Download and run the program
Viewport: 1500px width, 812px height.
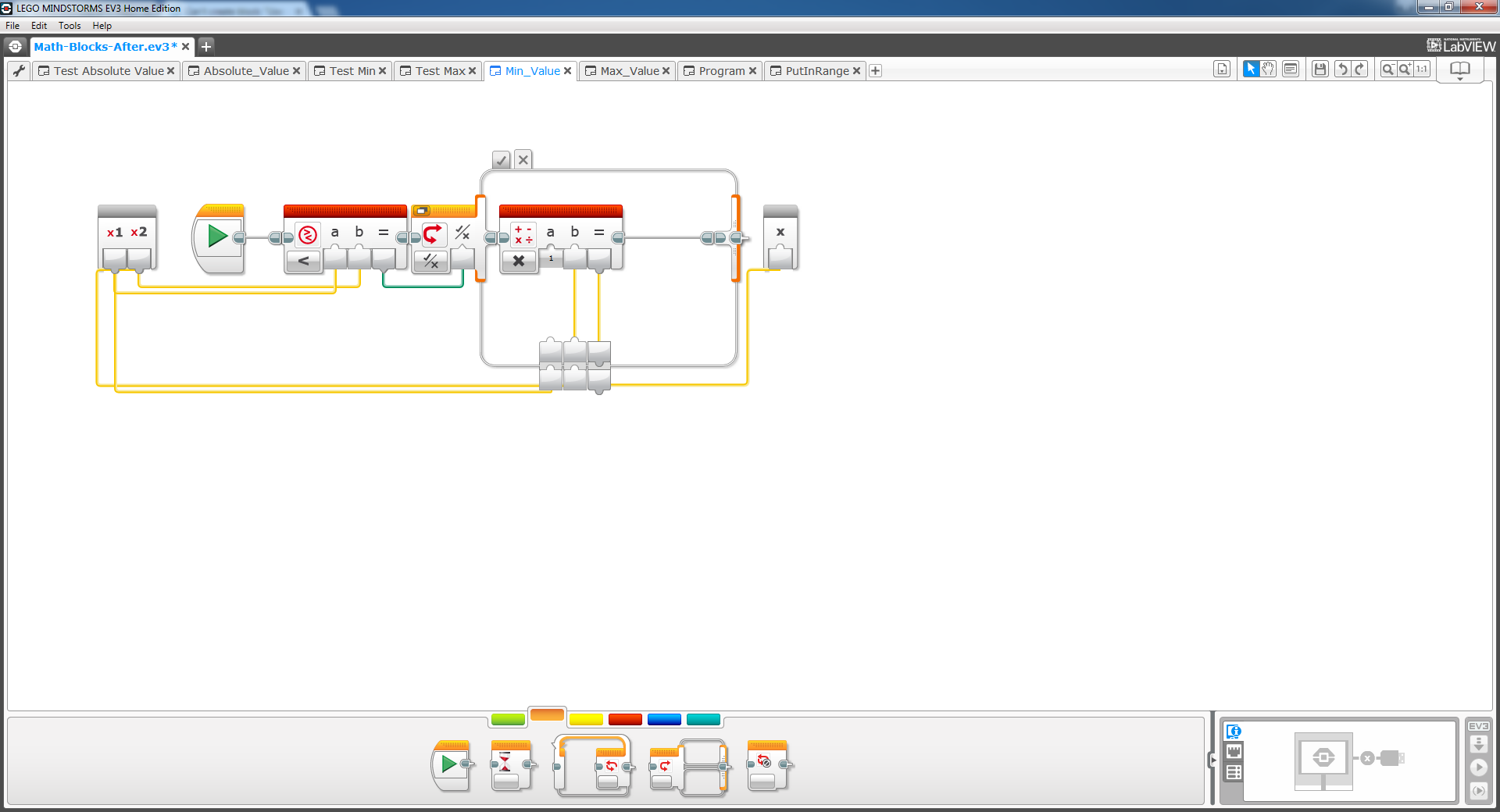click(1478, 767)
